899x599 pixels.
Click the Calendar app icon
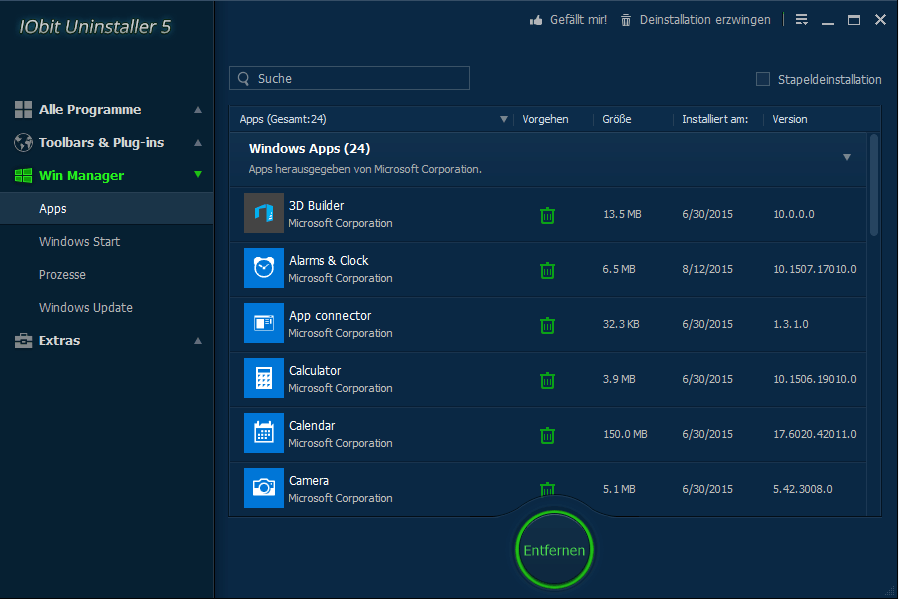coord(264,433)
